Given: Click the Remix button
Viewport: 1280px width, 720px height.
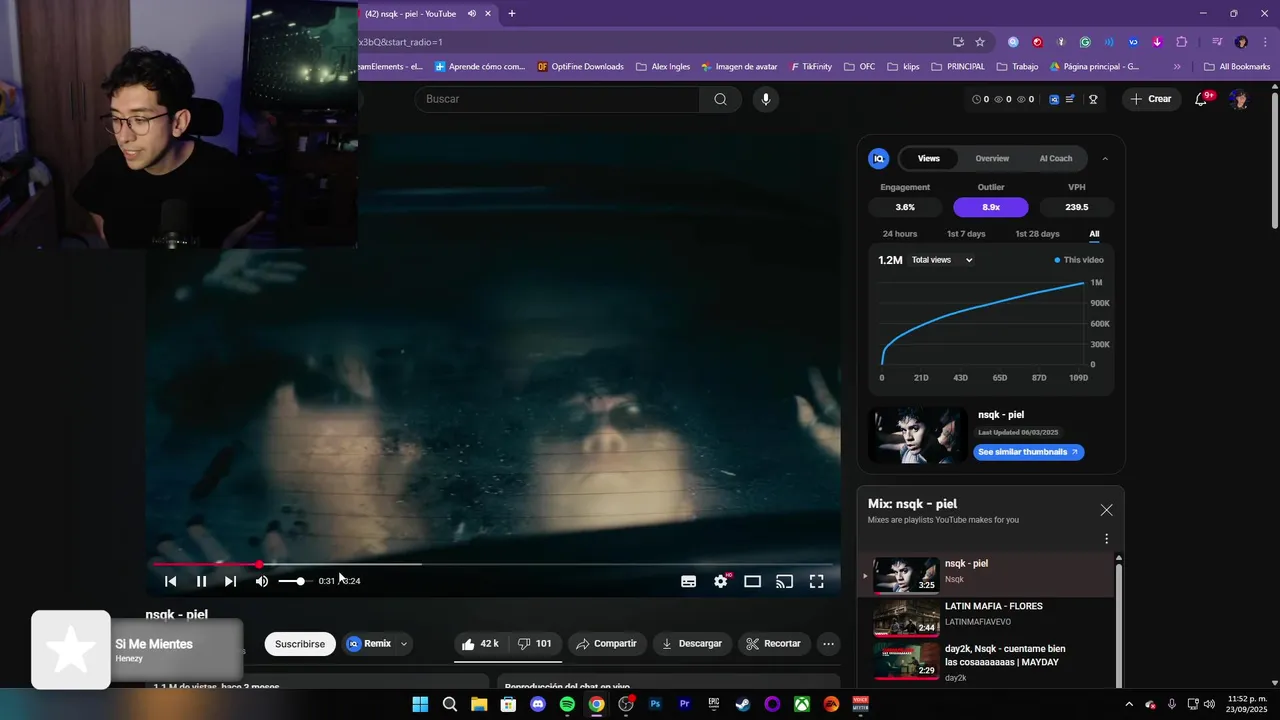Looking at the screenshot, I should tap(369, 644).
